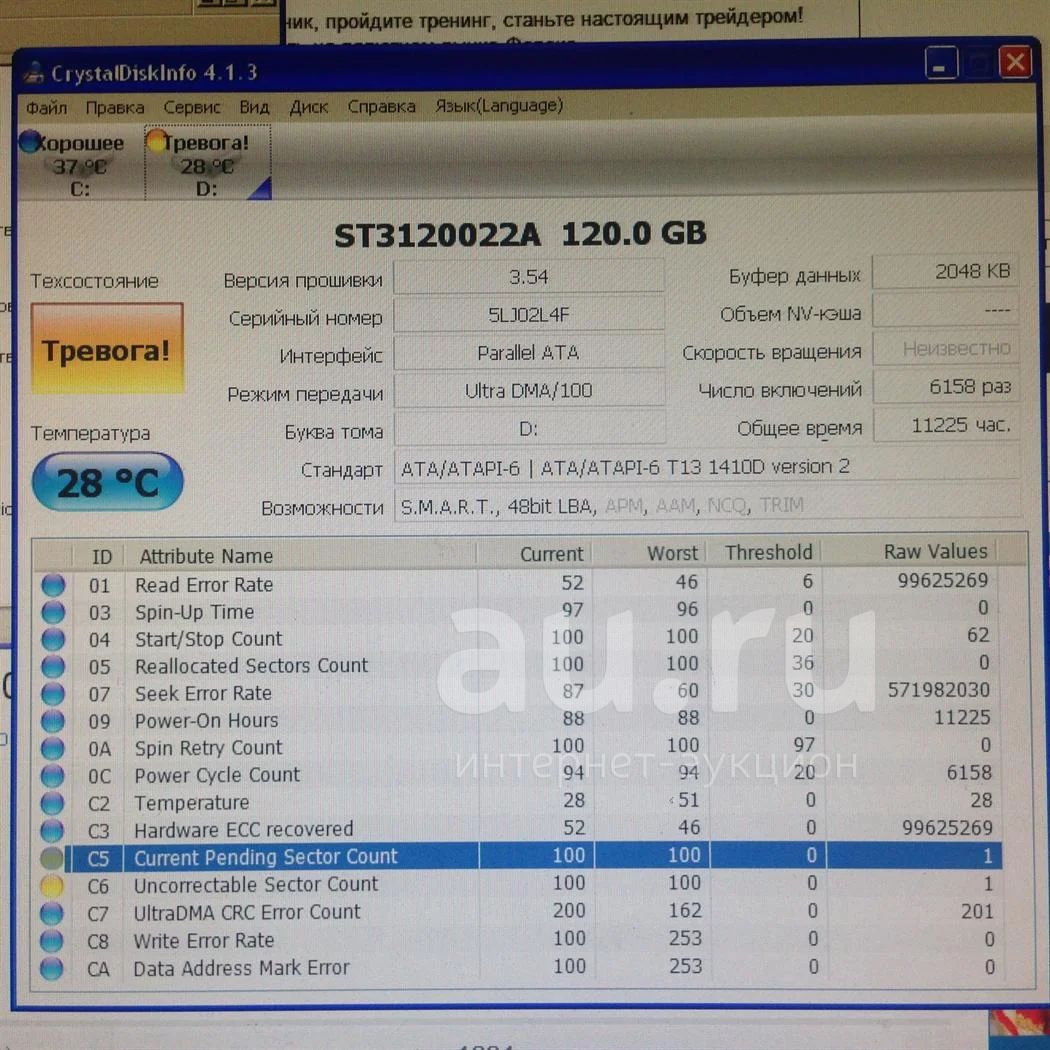Click raw value 201 in UltraDMA CRC row
The height and width of the screenshot is (1050, 1050).
tap(976, 911)
